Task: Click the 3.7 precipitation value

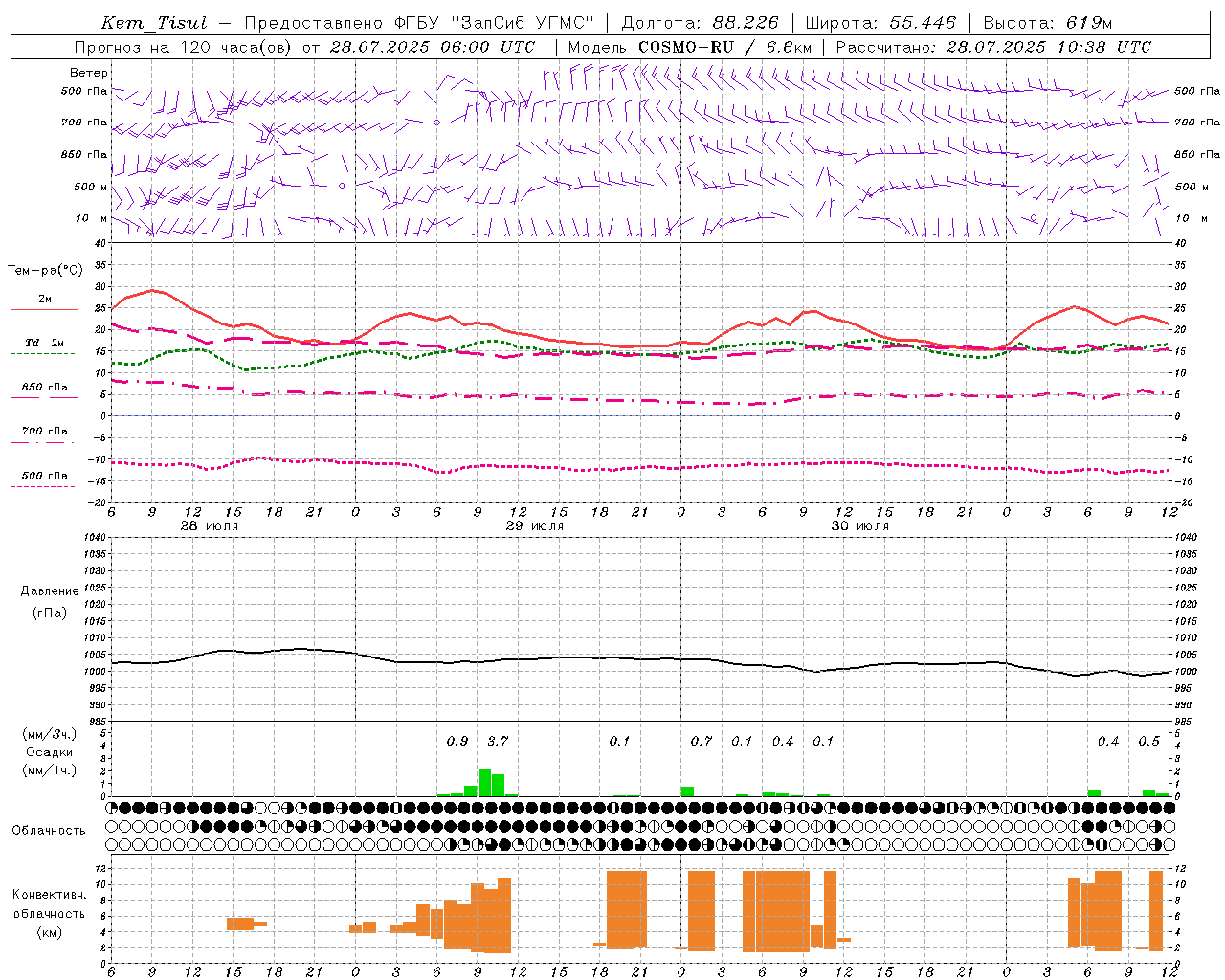Action: point(498,741)
